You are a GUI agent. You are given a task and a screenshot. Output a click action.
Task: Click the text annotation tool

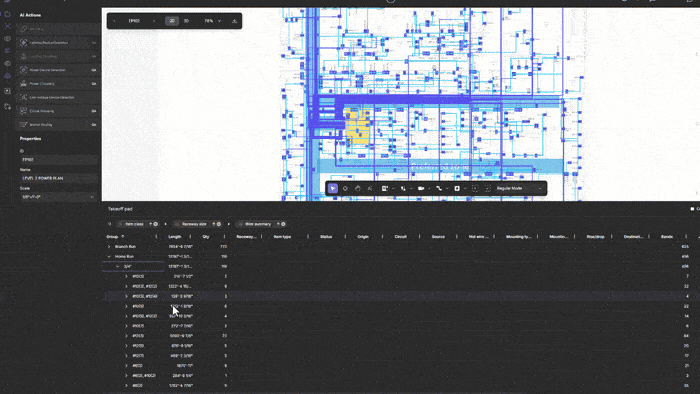point(370,189)
